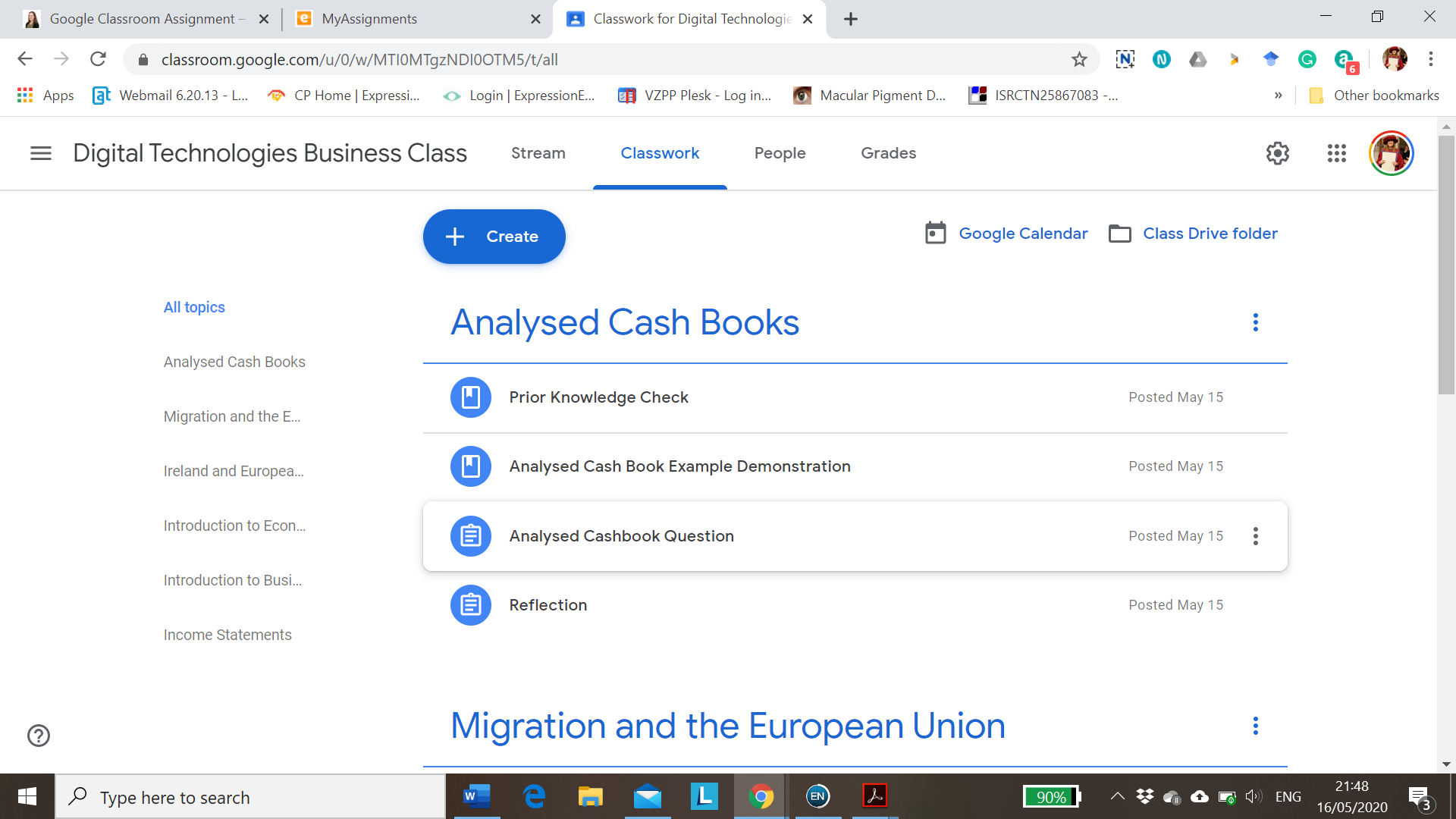
Task: Click the Create button
Action: [x=494, y=237]
